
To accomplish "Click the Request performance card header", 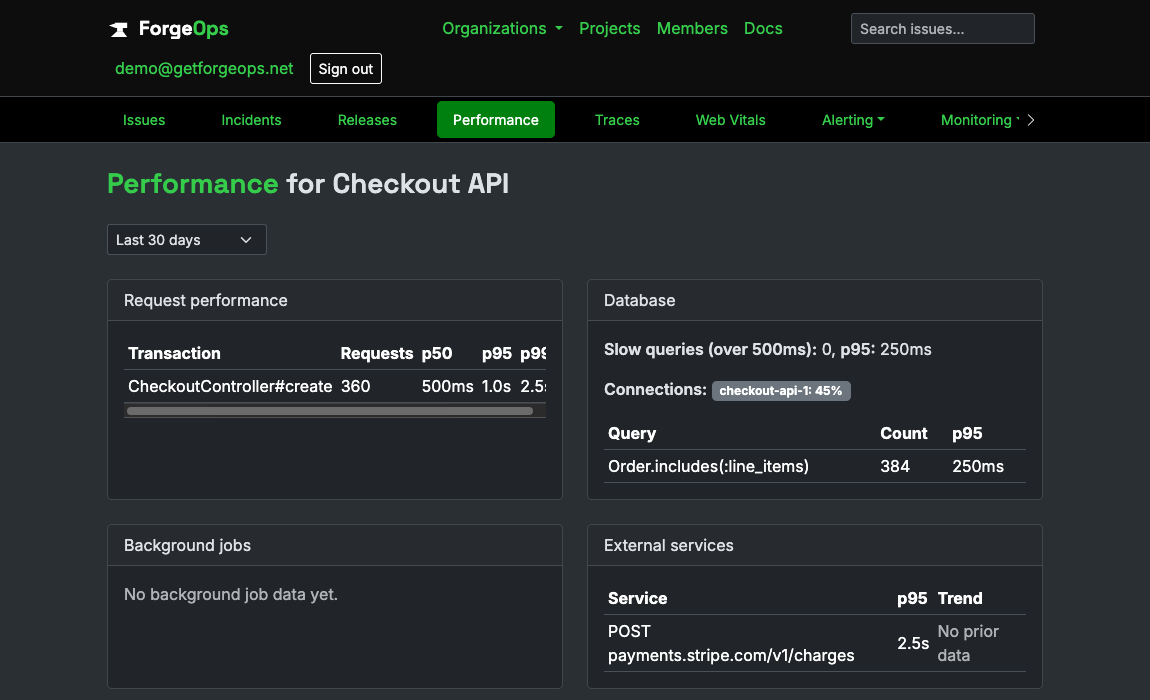I will (x=335, y=300).
